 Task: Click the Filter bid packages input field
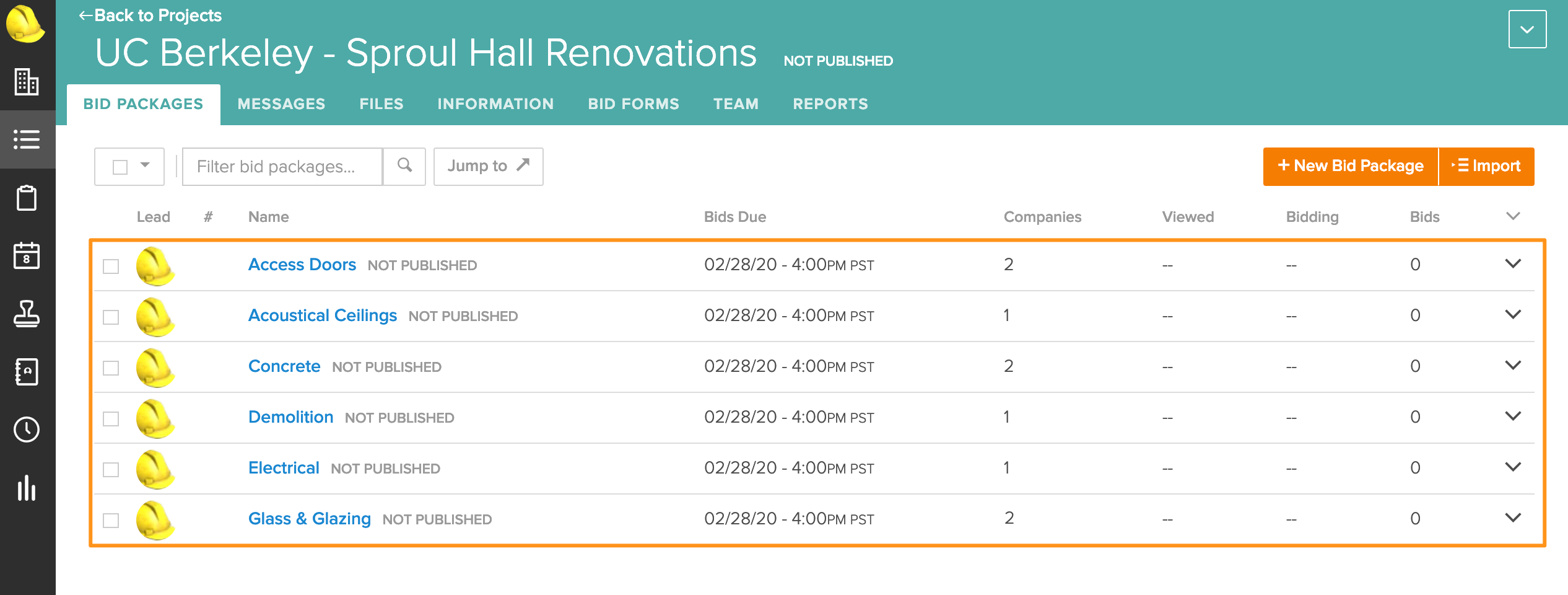(x=282, y=166)
